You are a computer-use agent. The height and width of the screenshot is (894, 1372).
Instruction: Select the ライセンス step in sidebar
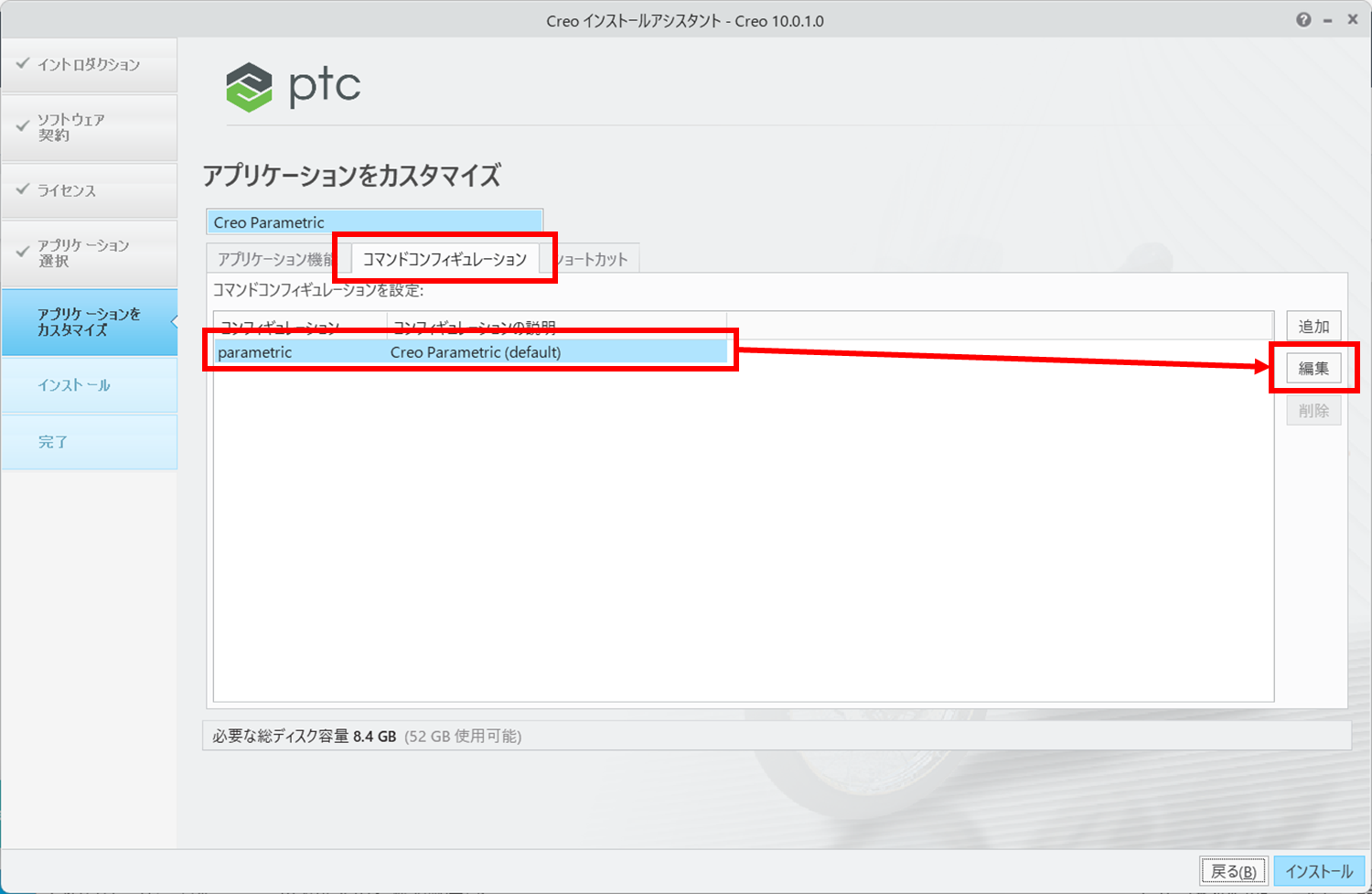[x=89, y=190]
